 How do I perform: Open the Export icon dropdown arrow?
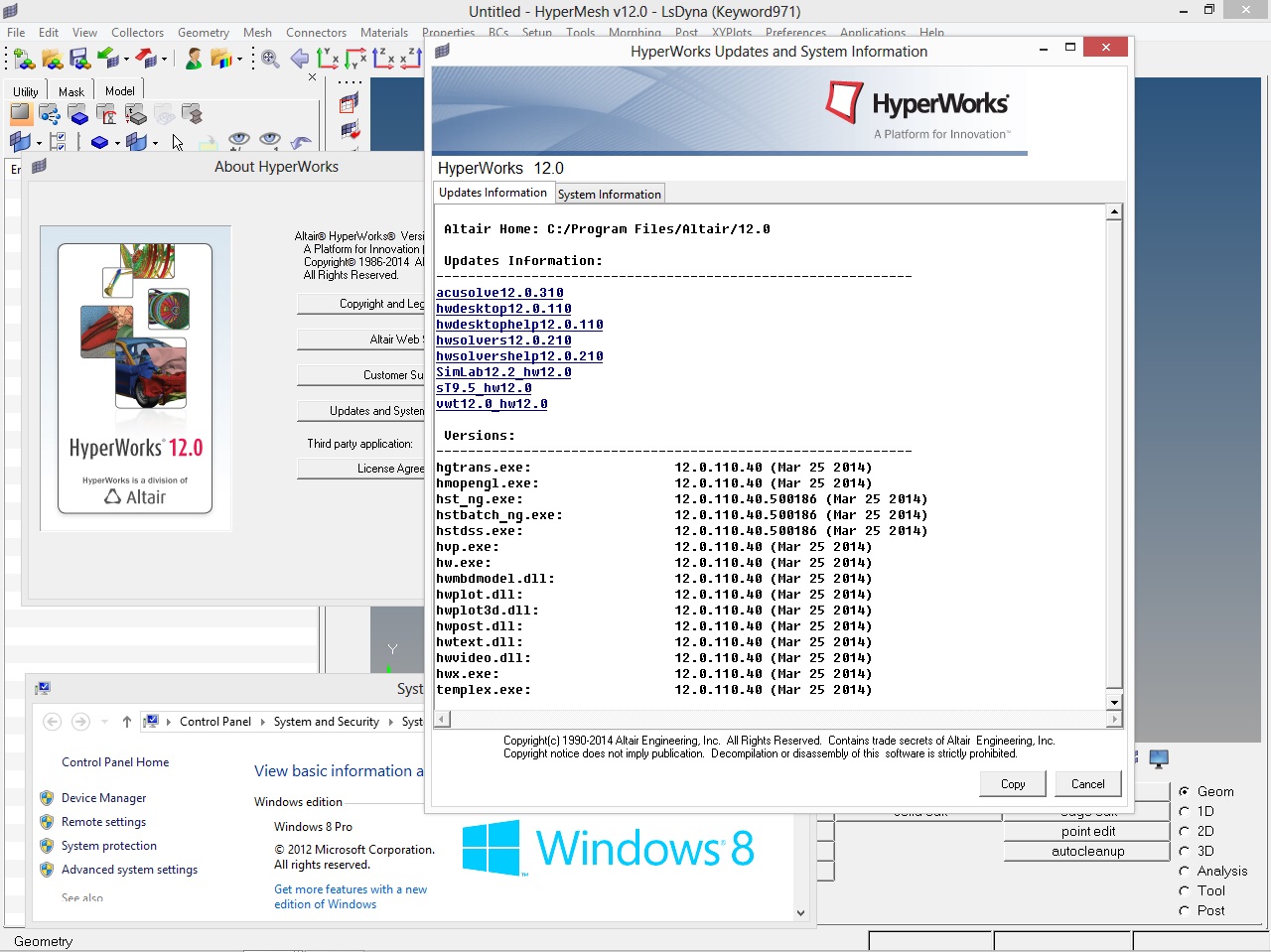click(x=164, y=59)
